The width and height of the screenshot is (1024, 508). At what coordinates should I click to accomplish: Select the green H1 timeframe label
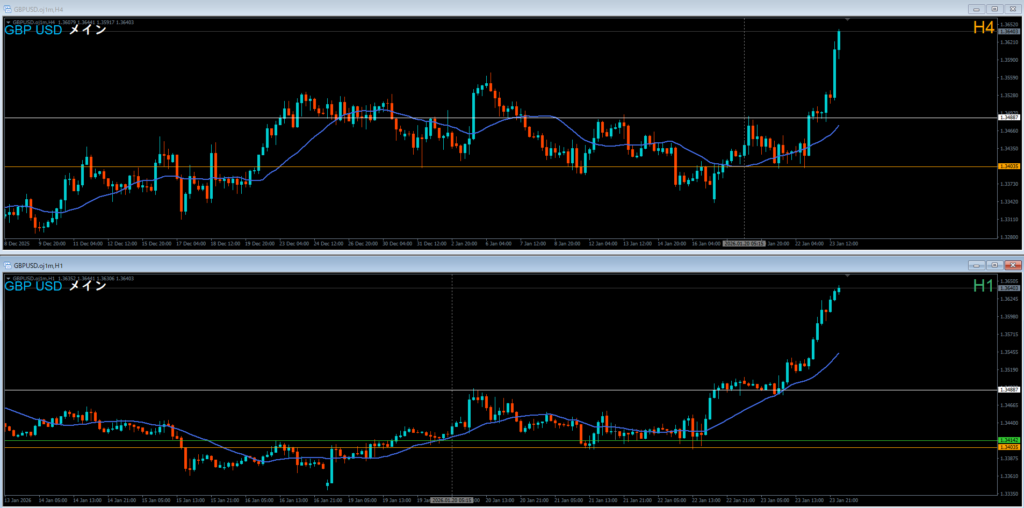click(x=983, y=287)
